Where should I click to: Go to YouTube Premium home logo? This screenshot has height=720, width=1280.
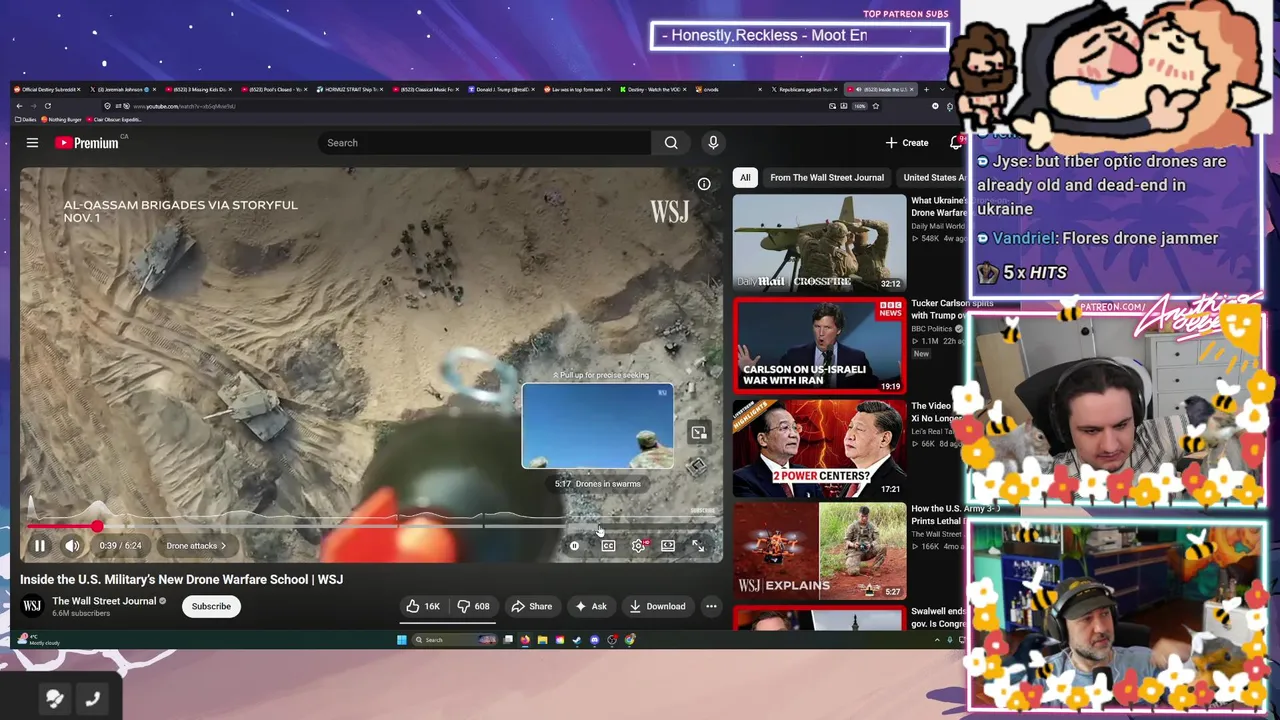(86, 143)
